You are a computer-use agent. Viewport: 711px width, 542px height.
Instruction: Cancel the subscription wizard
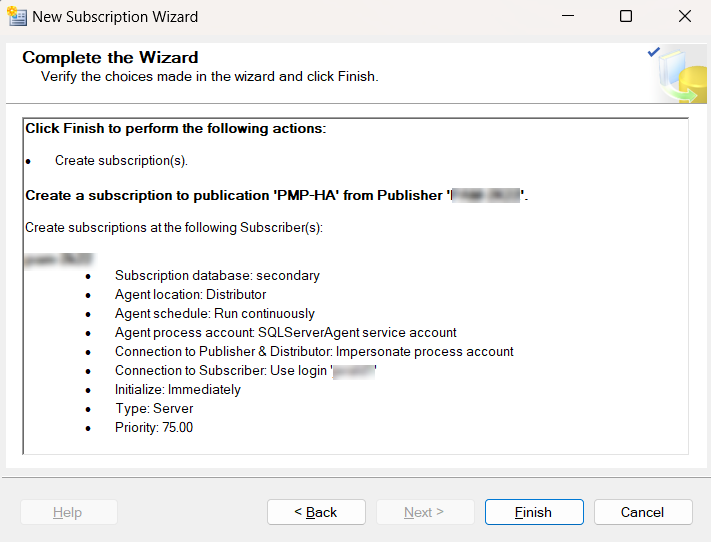[x=642, y=512]
